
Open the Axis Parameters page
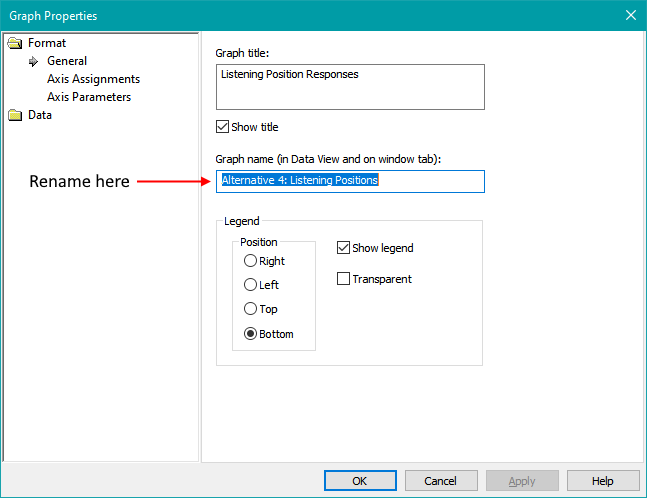89,97
